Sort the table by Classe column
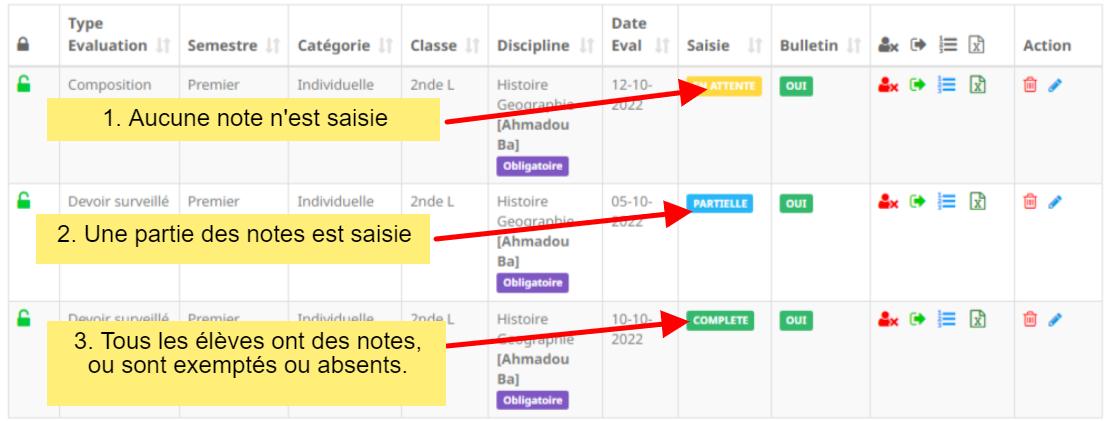Screen dimensions: 1106x421 [472, 46]
